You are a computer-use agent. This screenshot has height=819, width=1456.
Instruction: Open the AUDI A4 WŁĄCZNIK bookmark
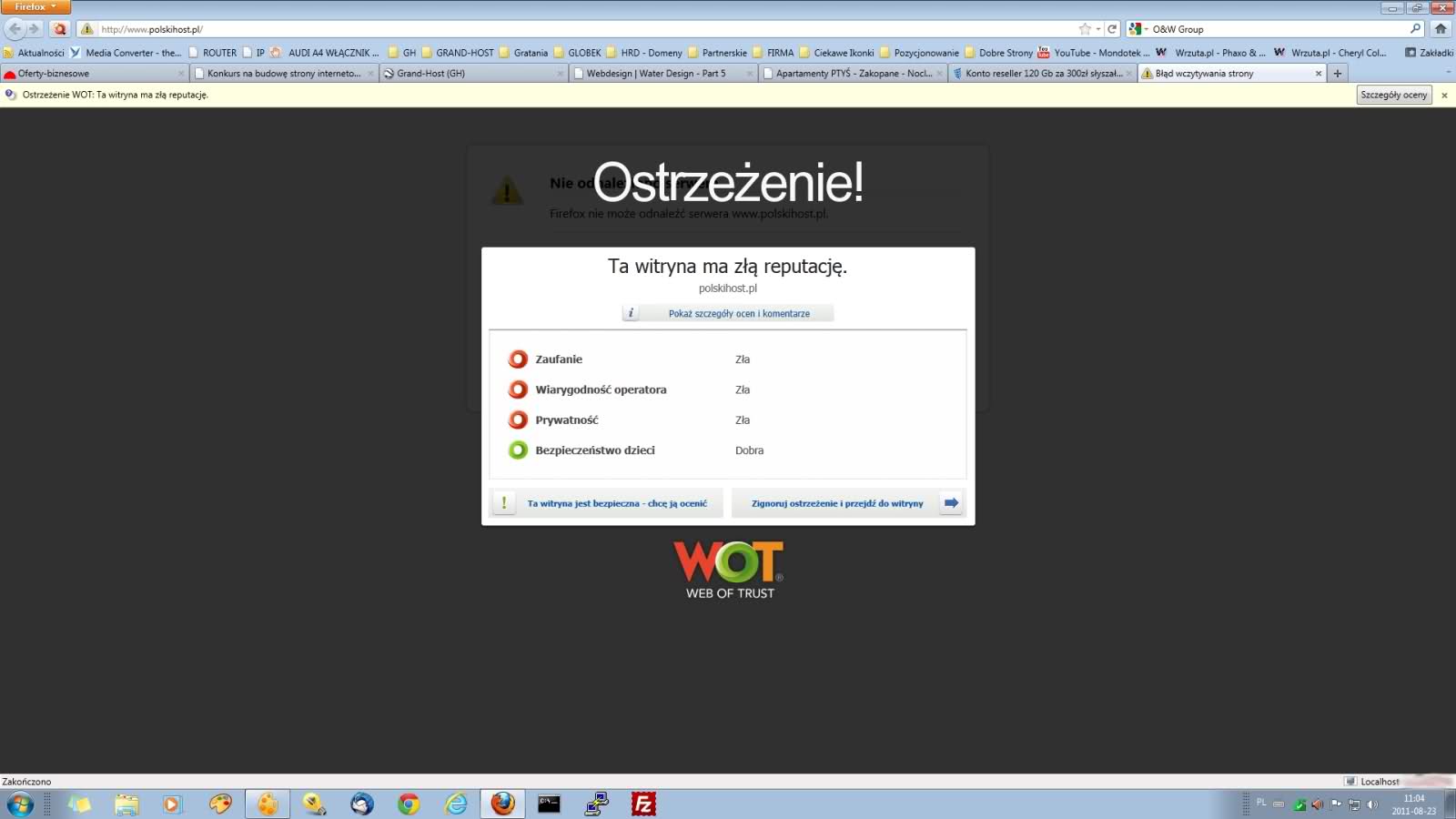pyautogui.click(x=324, y=53)
